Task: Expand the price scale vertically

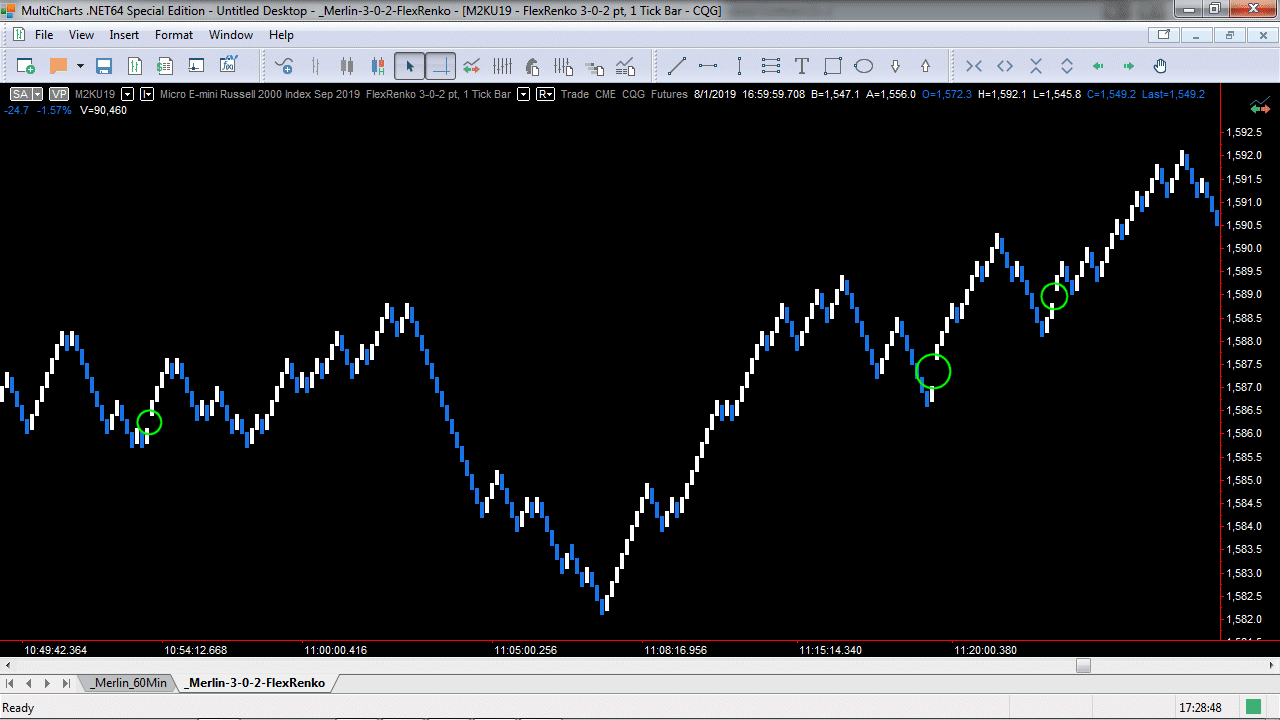Action: (1067, 66)
